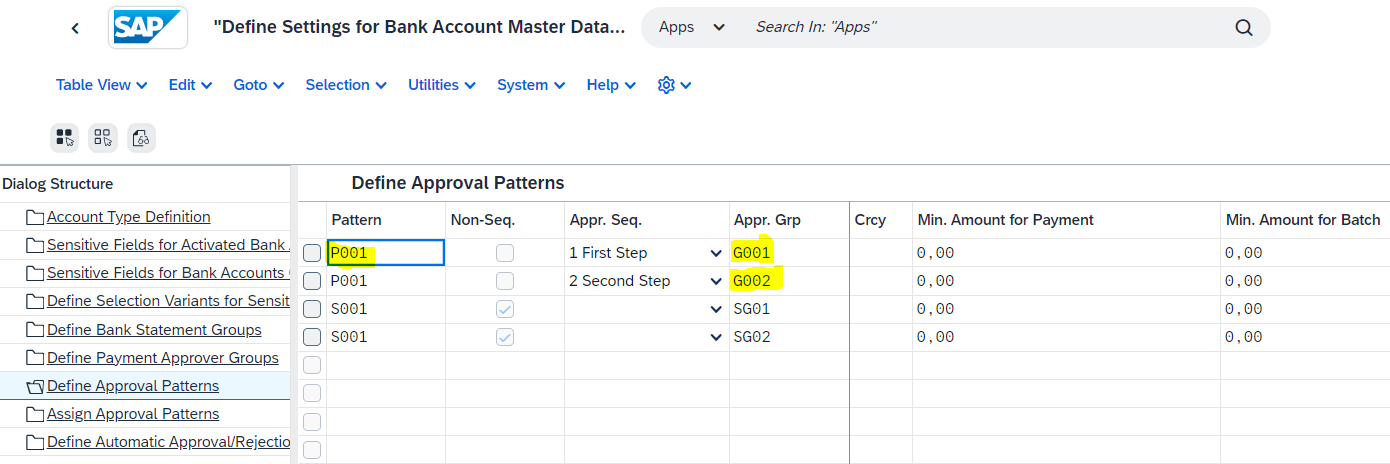Click the Select All toolbar icon
This screenshot has height=464, width=1390.
(x=65, y=137)
